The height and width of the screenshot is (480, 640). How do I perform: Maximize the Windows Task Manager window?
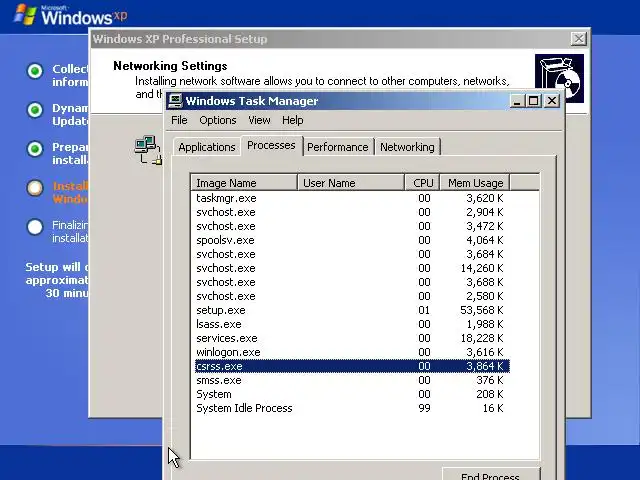(x=533, y=101)
